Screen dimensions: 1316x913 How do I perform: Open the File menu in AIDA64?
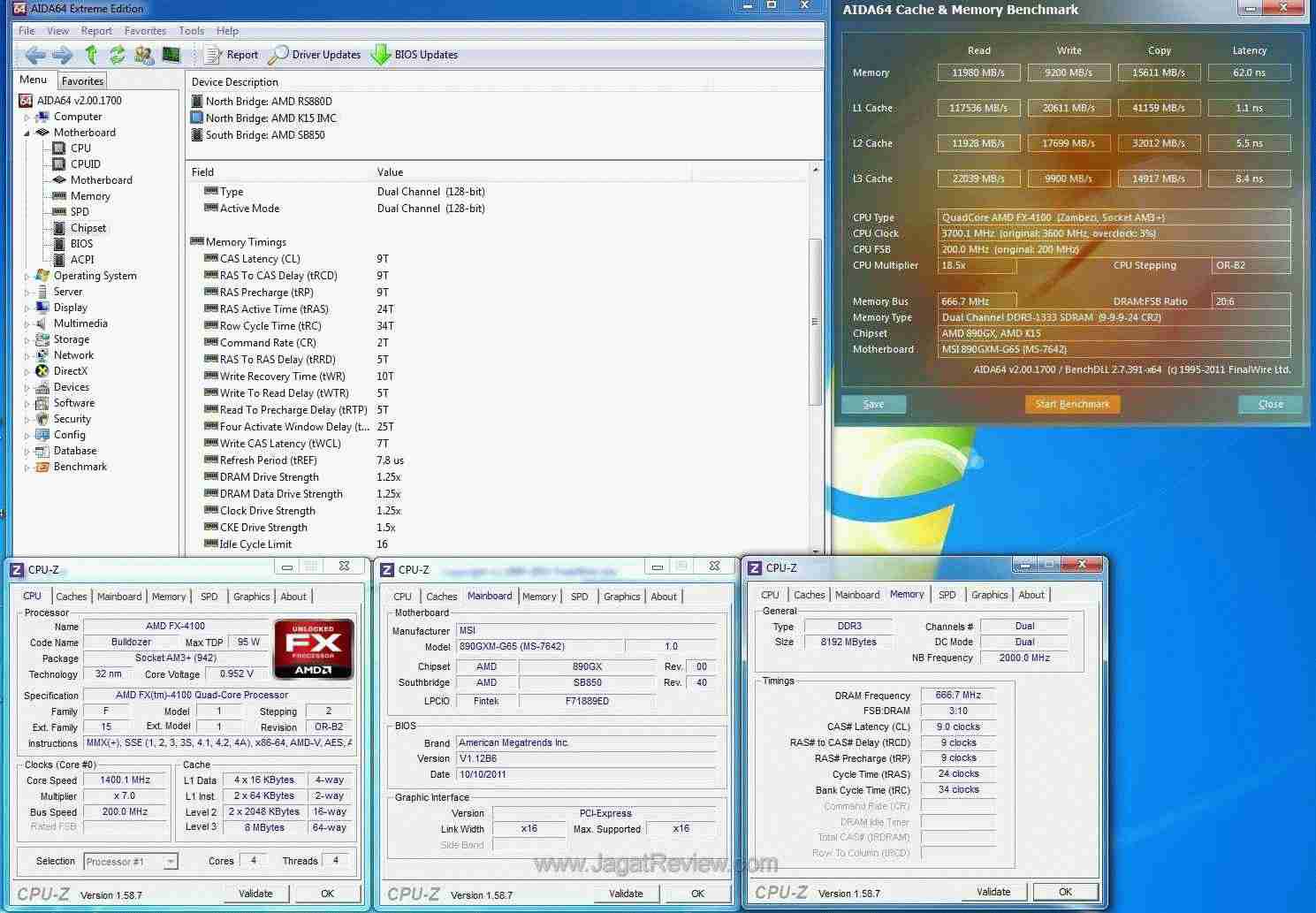coord(27,31)
